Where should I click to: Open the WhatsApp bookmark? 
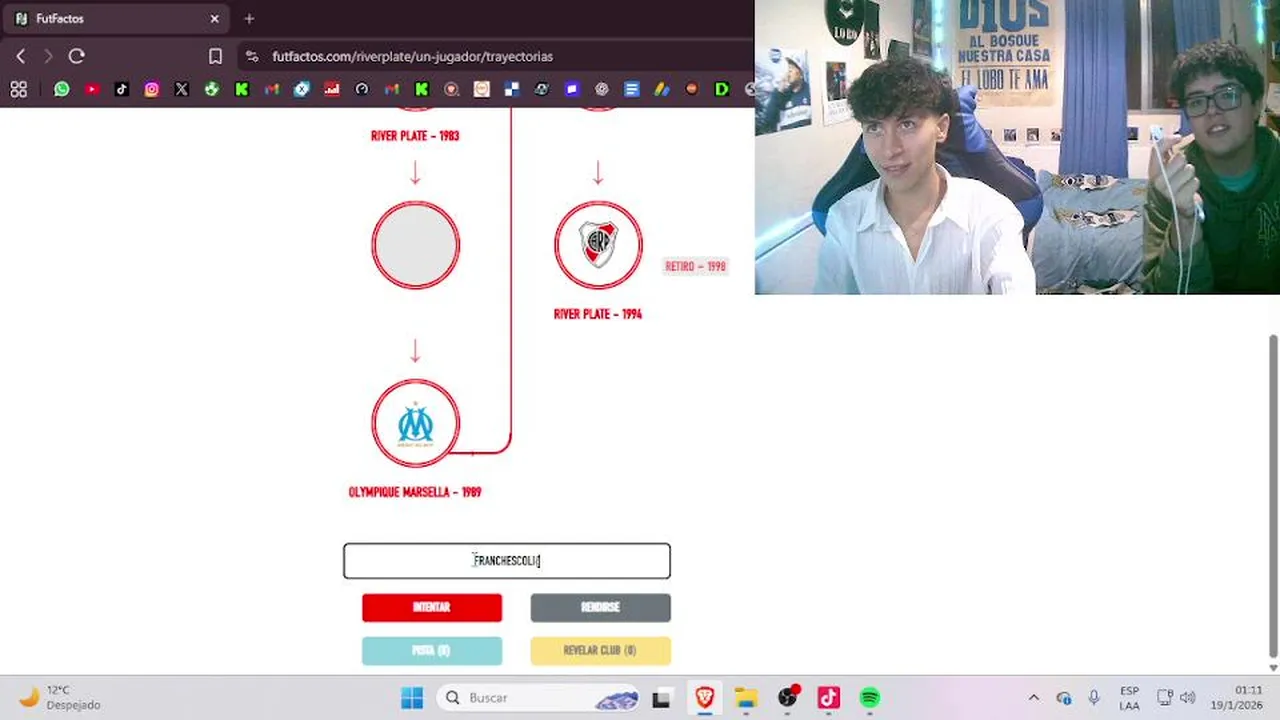click(62, 89)
